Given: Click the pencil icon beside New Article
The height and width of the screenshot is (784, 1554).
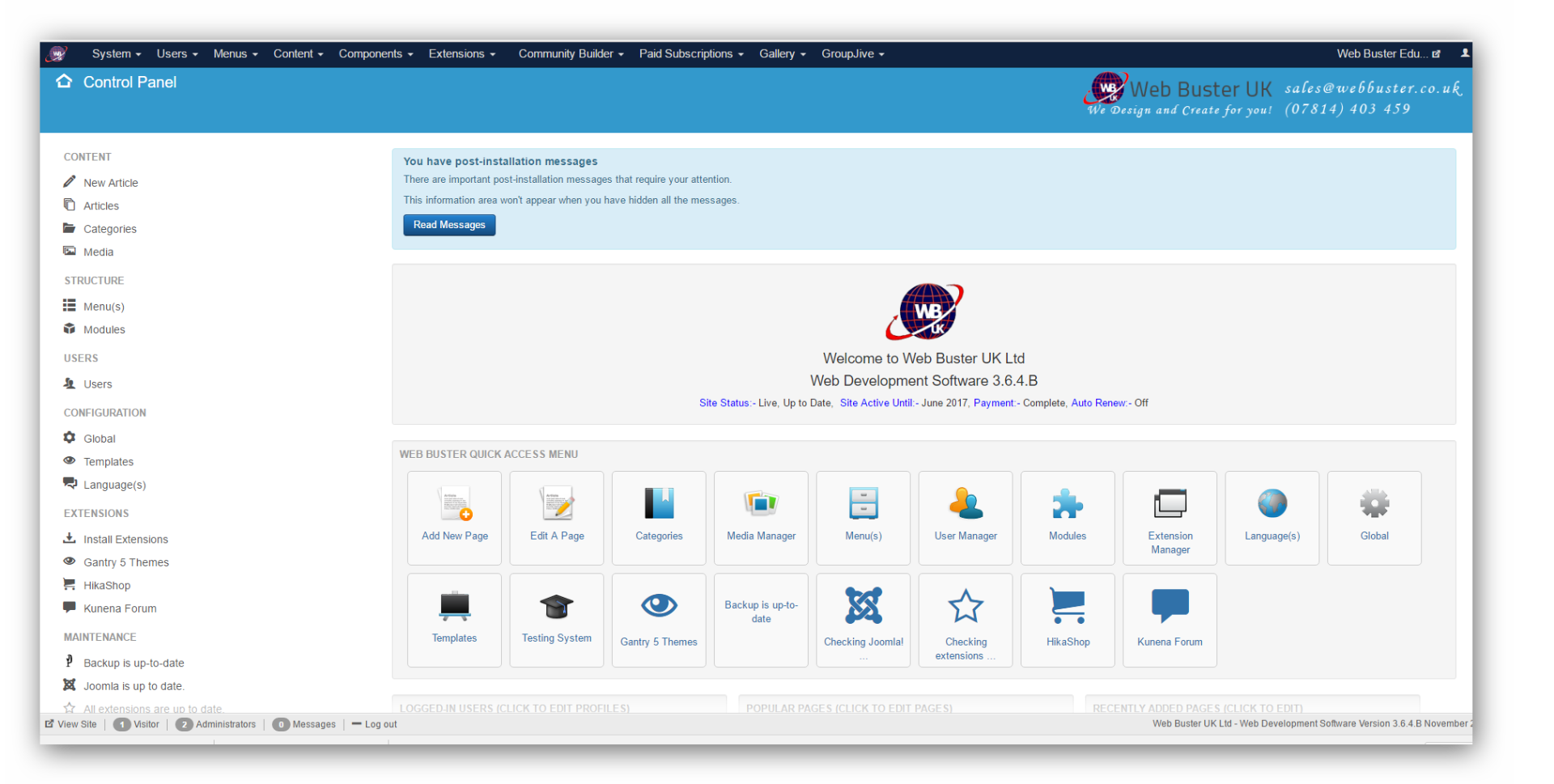Looking at the screenshot, I should click(70, 181).
